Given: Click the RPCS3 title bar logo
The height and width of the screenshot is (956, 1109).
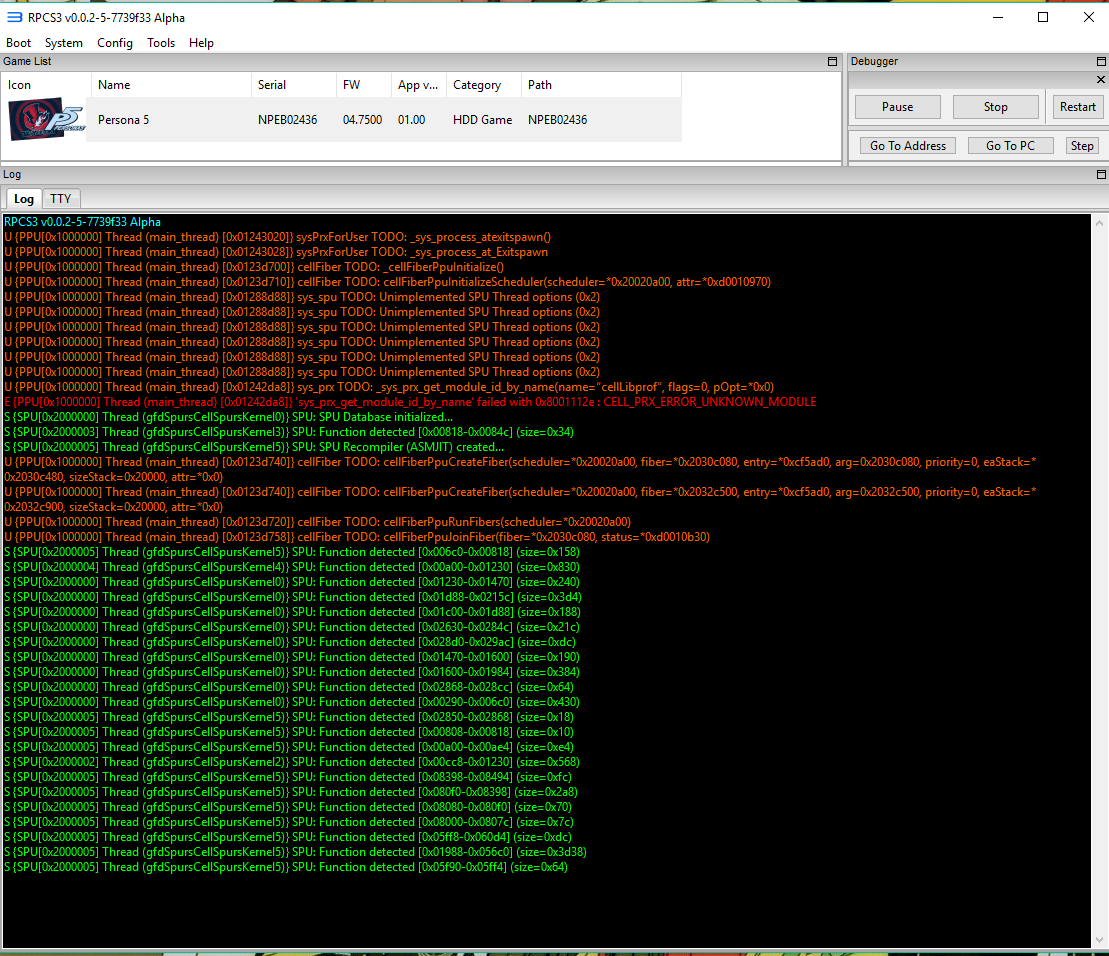Looking at the screenshot, I should pyautogui.click(x=15, y=17).
